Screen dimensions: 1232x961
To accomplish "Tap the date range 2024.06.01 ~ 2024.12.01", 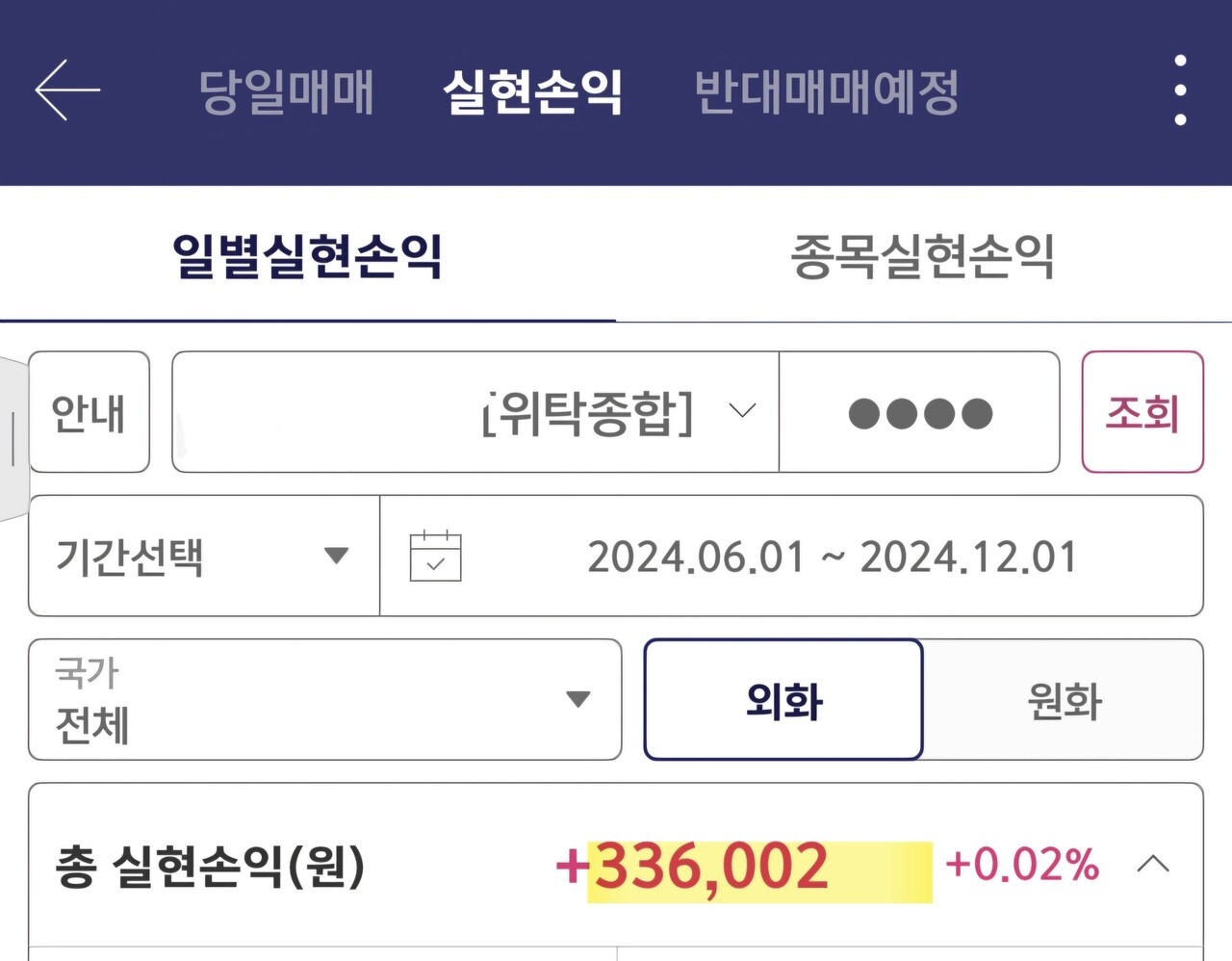I will coord(837,555).
